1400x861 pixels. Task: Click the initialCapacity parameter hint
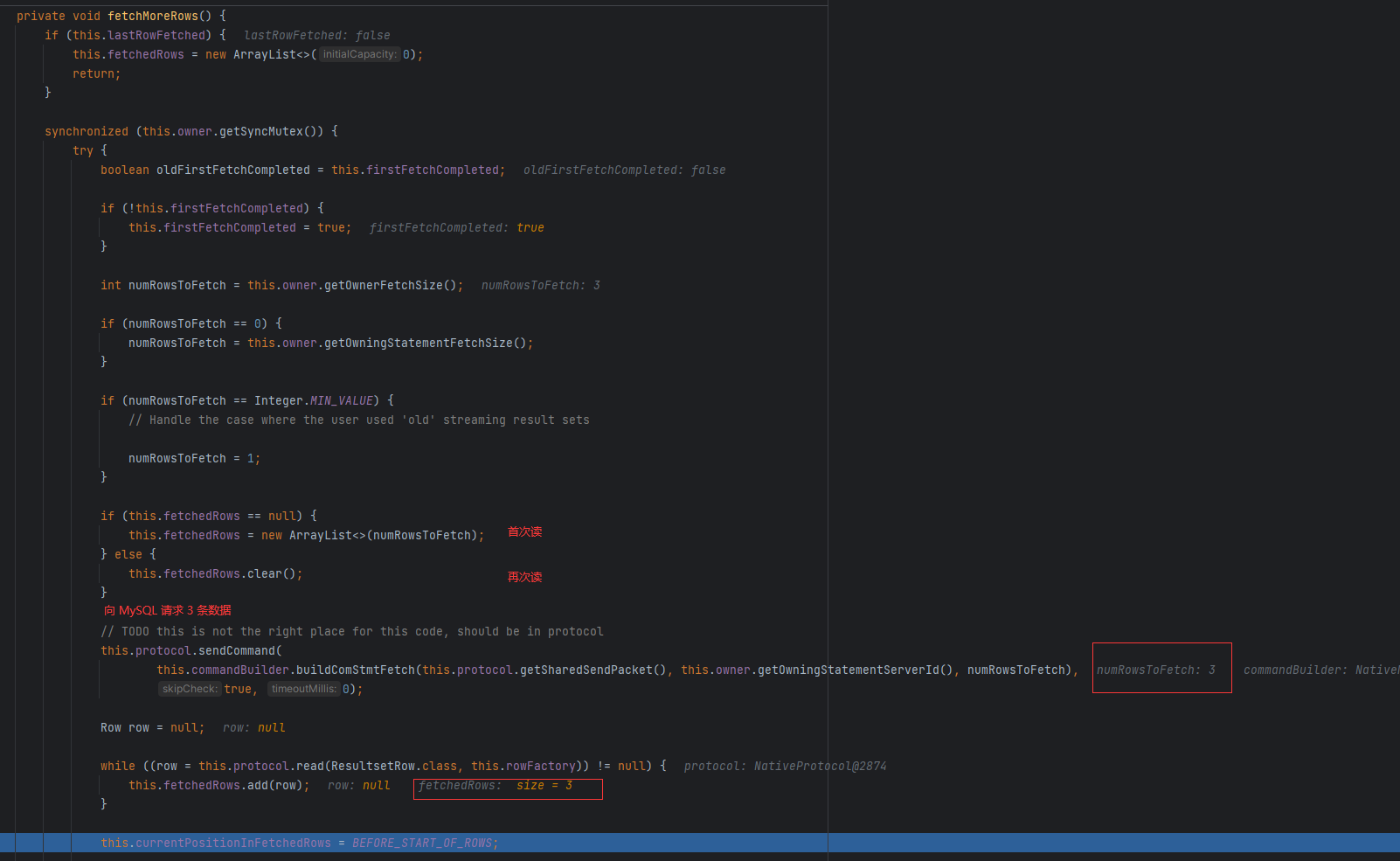pyautogui.click(x=360, y=54)
